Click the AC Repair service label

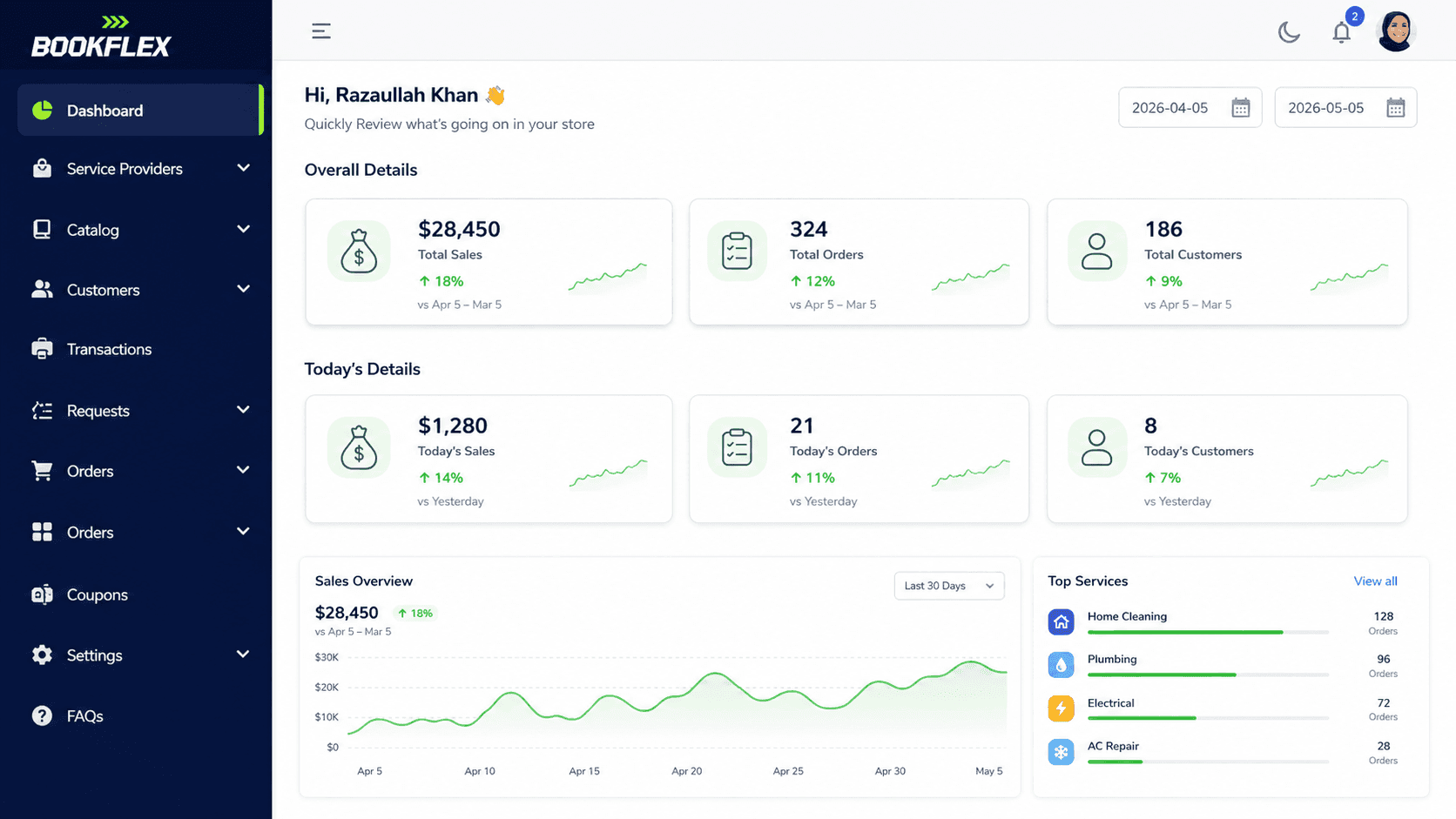1113,746
